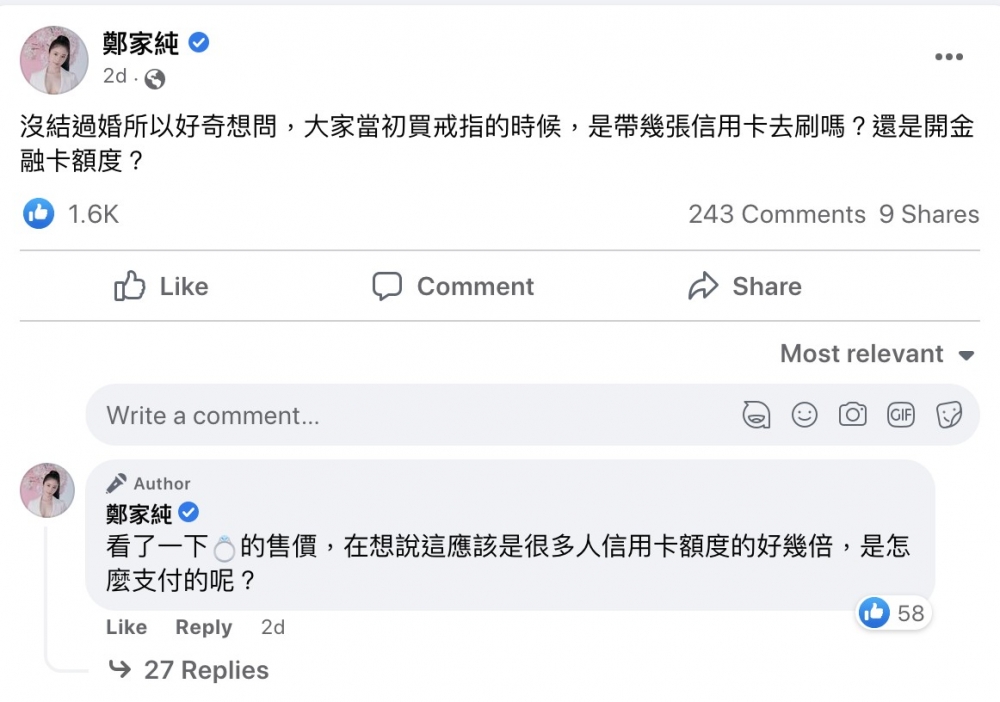Image resolution: width=1000 pixels, height=702 pixels.
Task: Click the avatar comment icon beside the emoji icon
Action: click(757, 414)
